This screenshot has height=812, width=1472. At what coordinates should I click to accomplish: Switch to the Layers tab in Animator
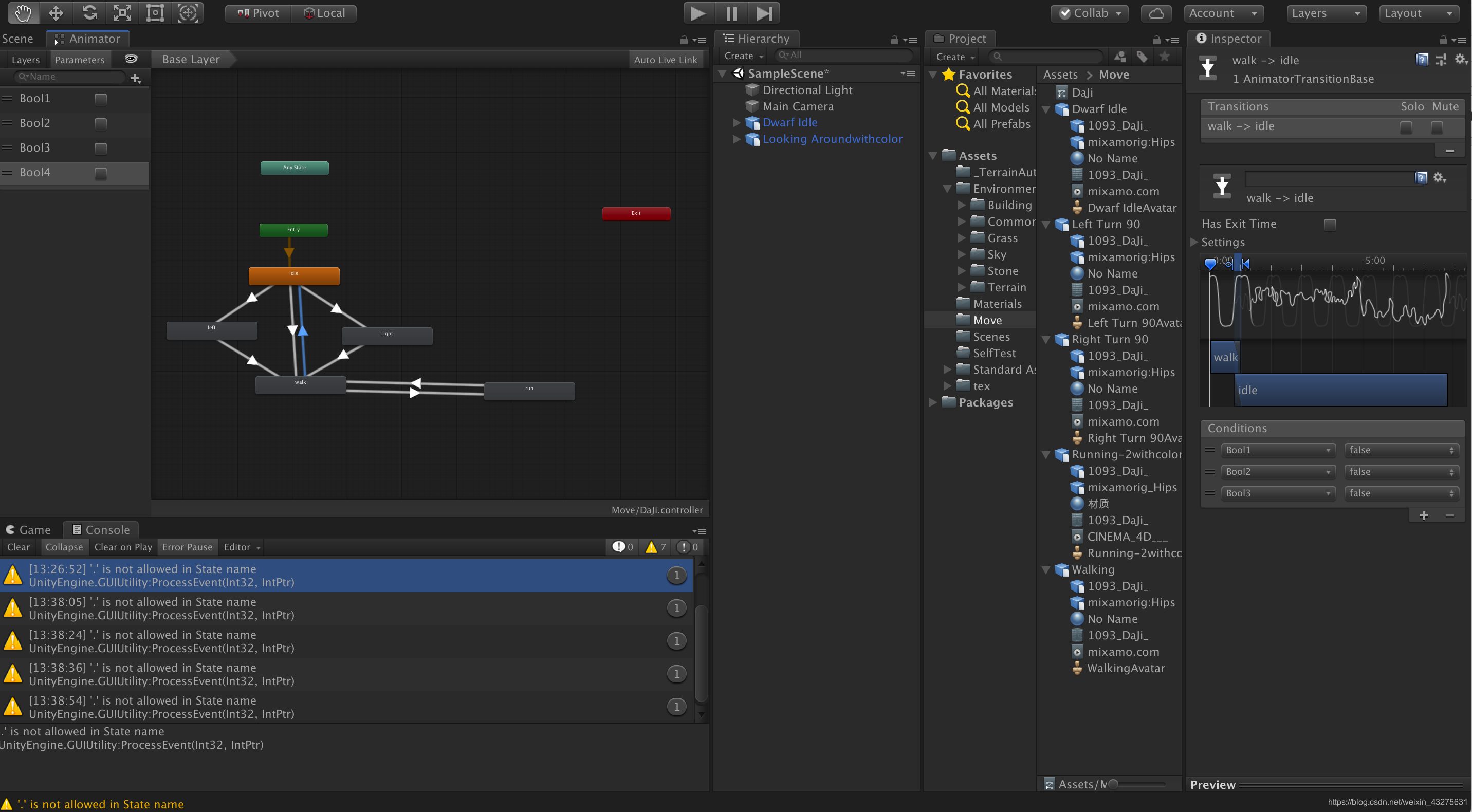(x=26, y=60)
